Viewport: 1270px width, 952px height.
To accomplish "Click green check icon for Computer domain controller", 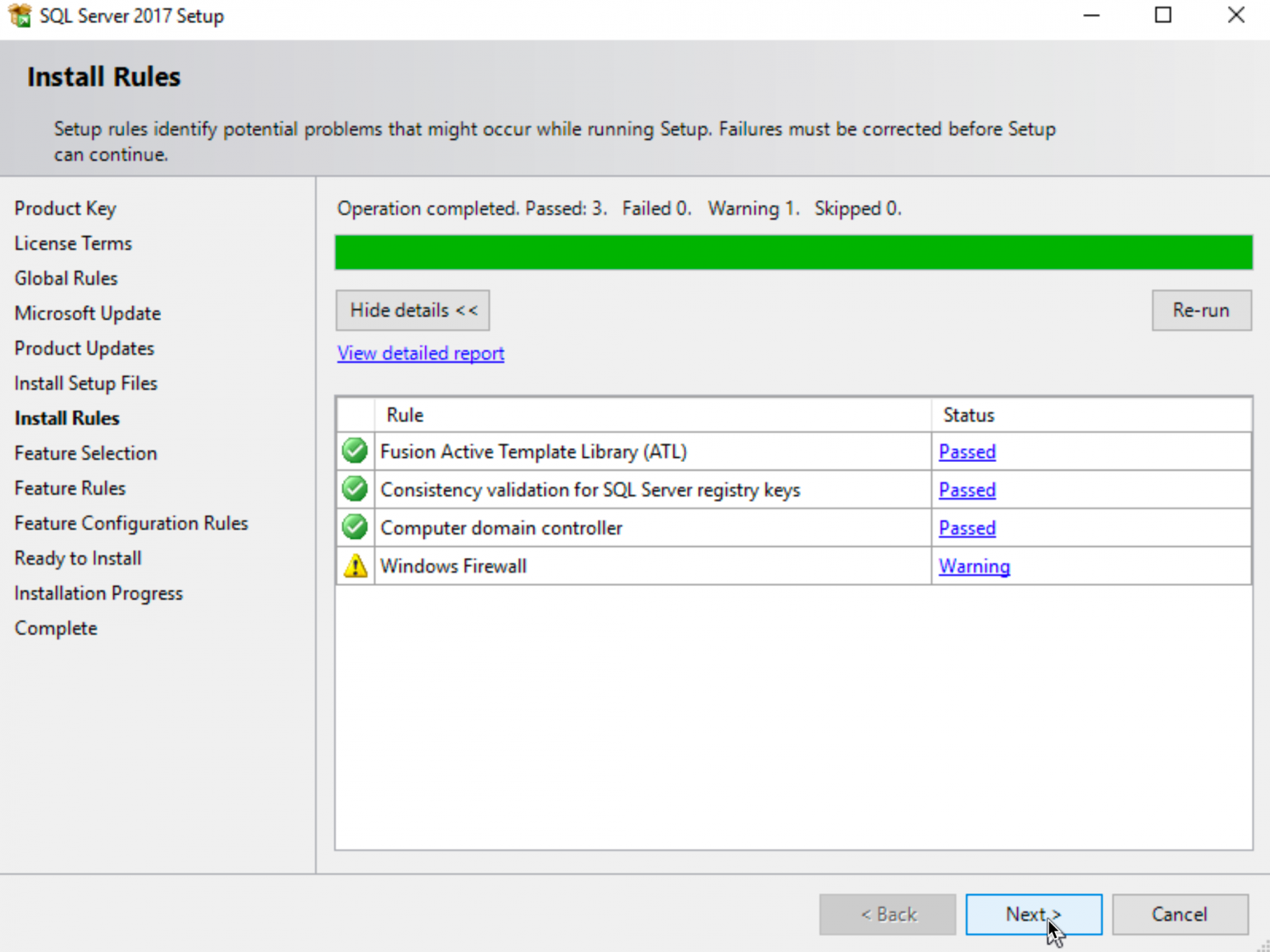I will [x=354, y=527].
